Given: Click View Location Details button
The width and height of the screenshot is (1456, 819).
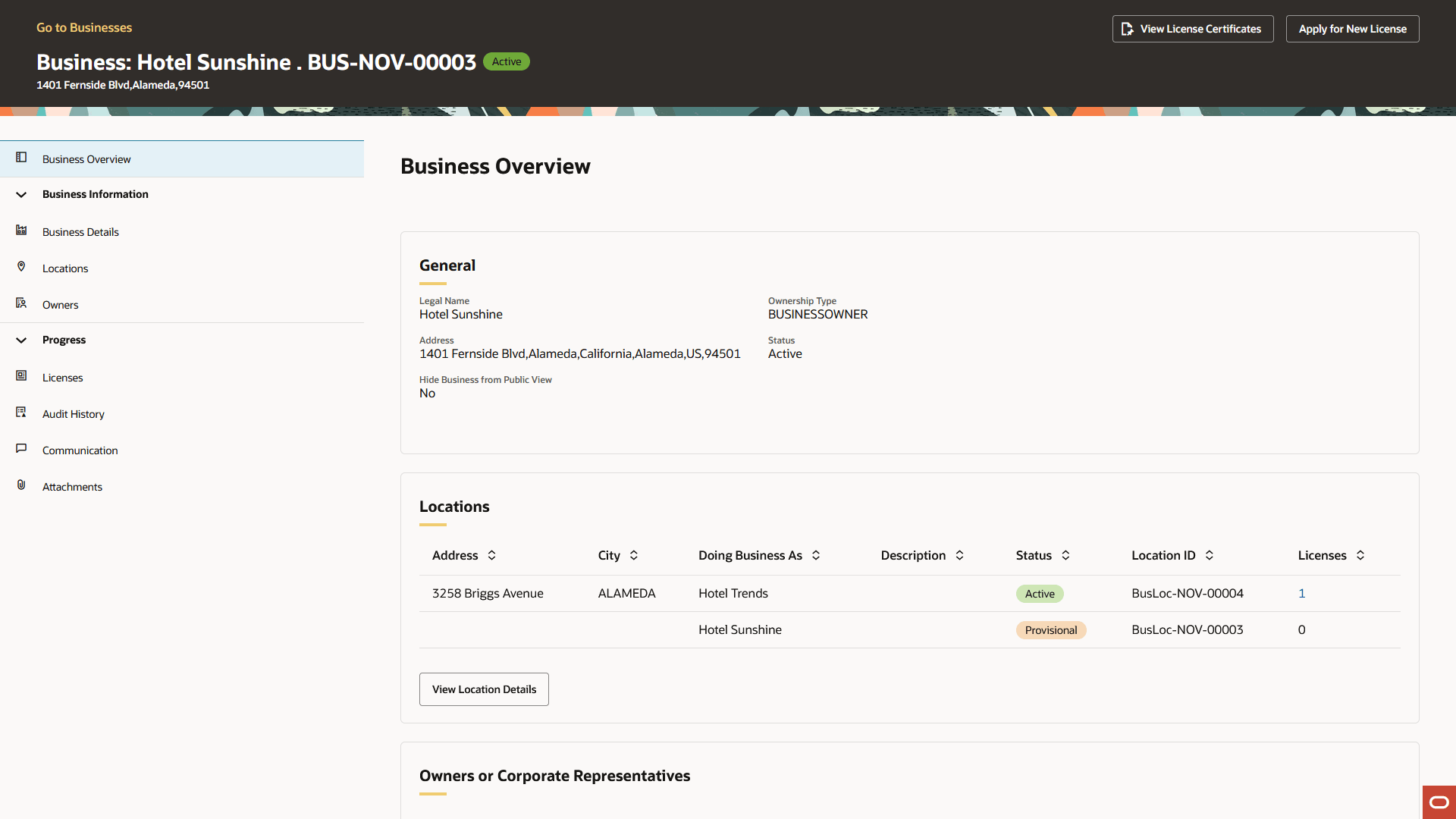Looking at the screenshot, I should click(x=483, y=689).
